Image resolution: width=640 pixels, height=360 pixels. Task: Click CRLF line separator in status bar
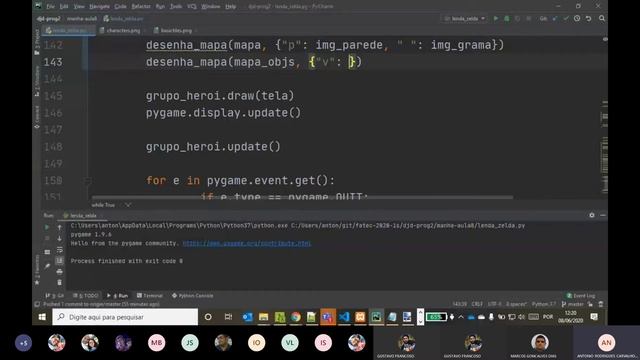477,304
